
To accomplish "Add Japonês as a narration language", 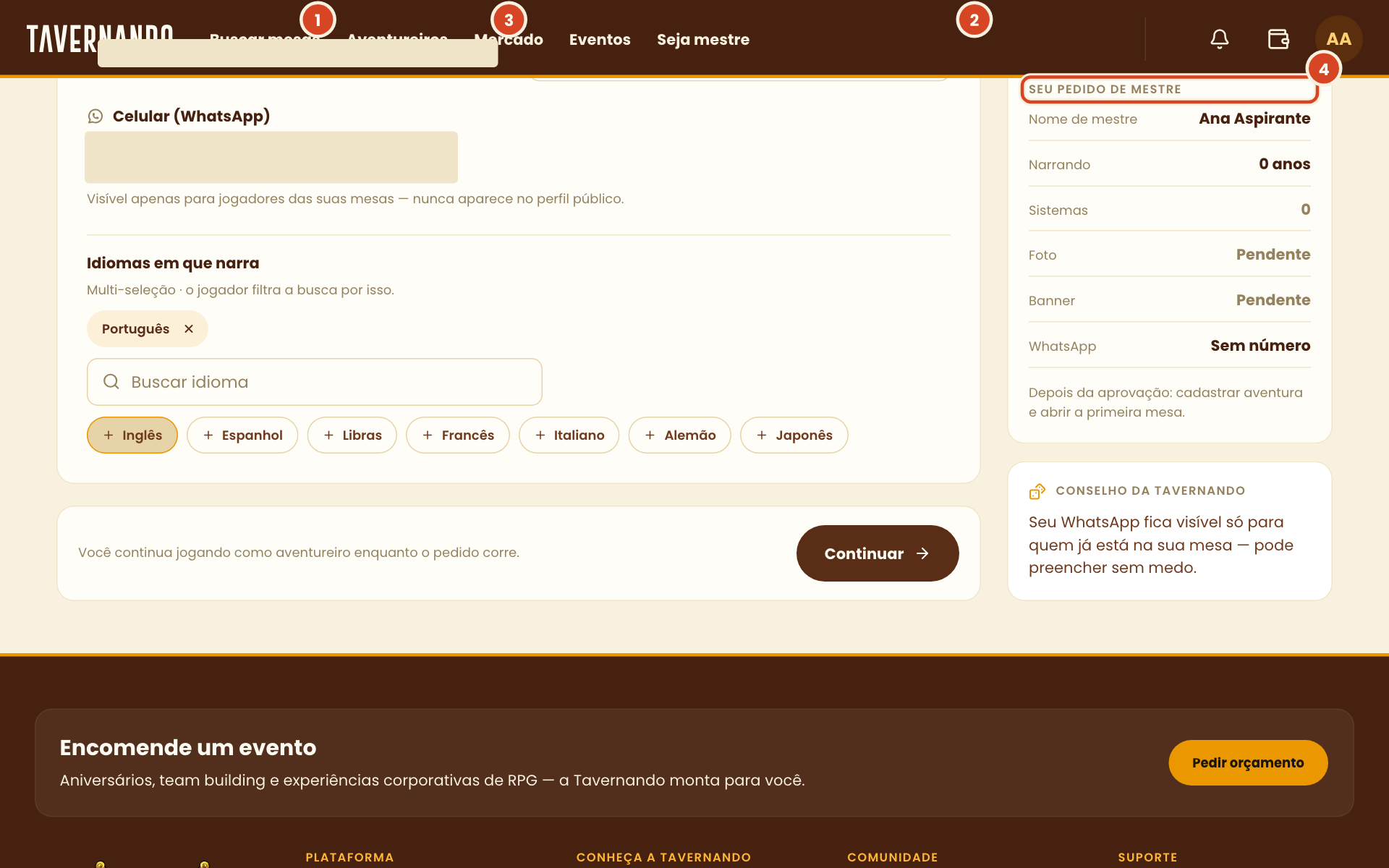I will click(x=794, y=435).
